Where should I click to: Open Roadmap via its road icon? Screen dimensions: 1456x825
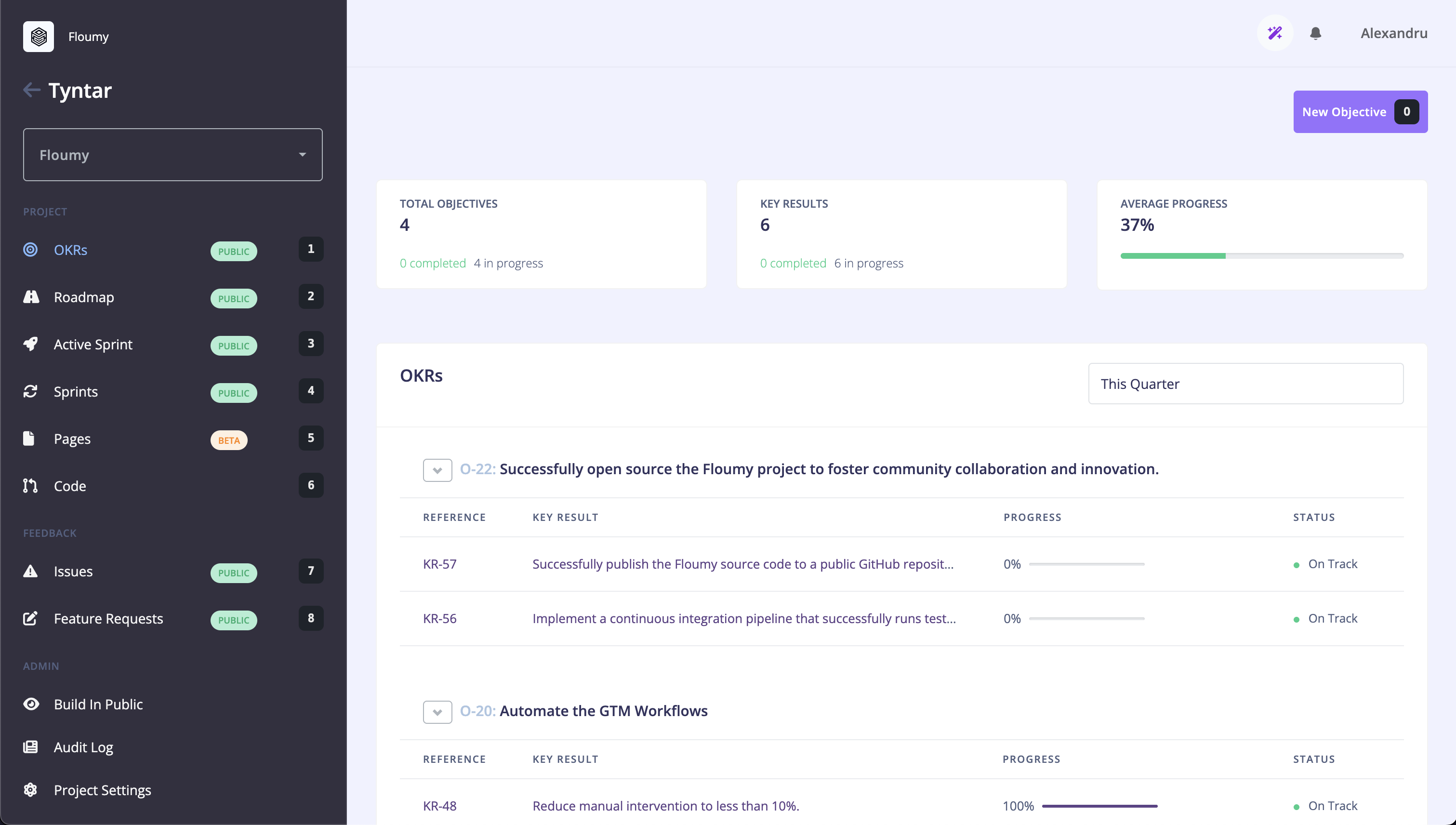pyautogui.click(x=31, y=297)
